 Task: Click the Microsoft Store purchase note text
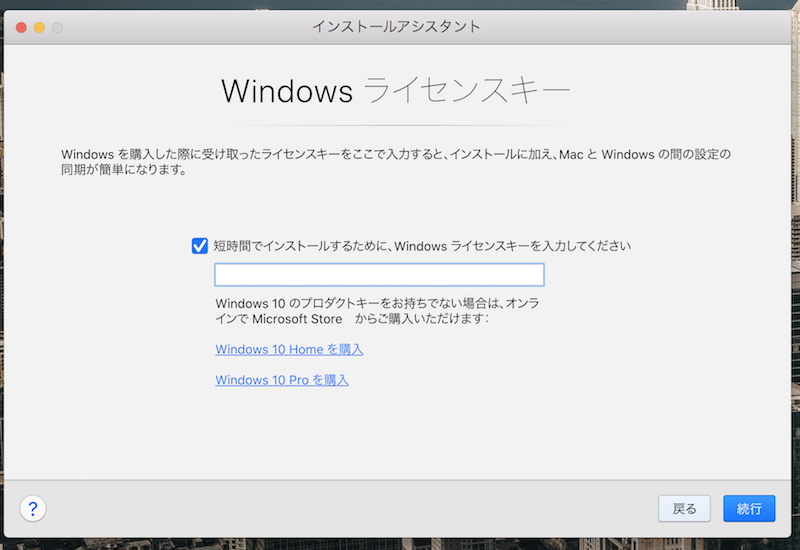[378, 310]
